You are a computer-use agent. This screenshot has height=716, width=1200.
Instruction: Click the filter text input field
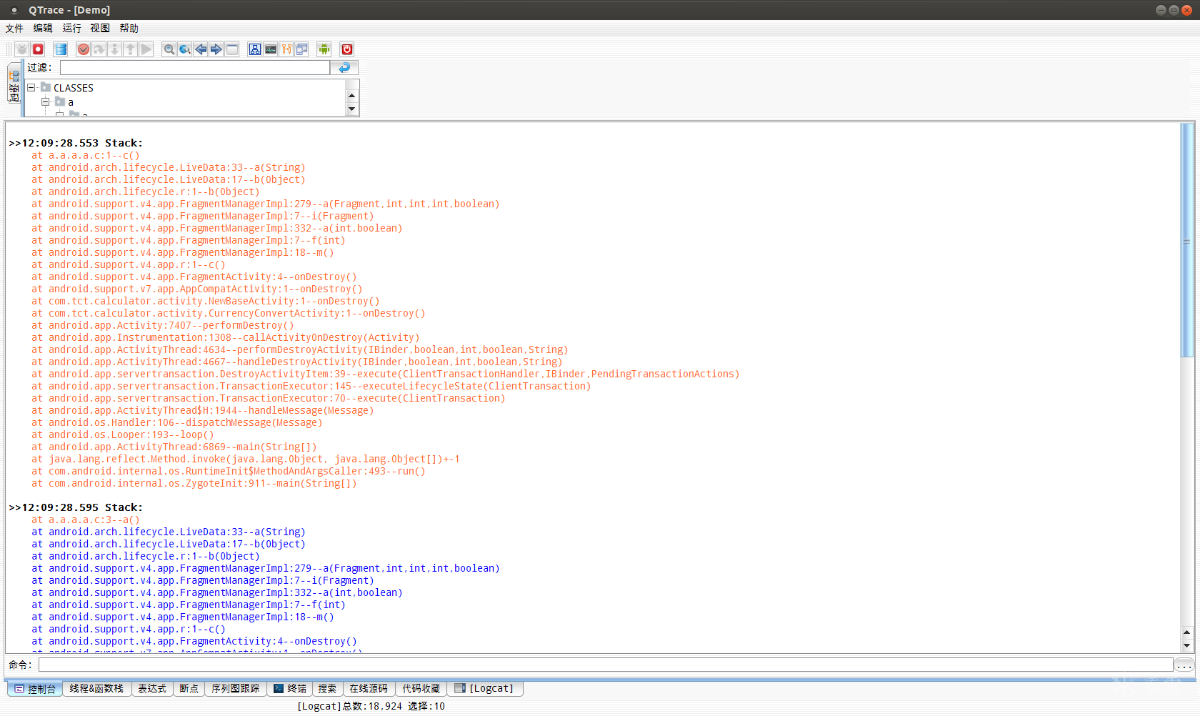pyautogui.click(x=195, y=68)
